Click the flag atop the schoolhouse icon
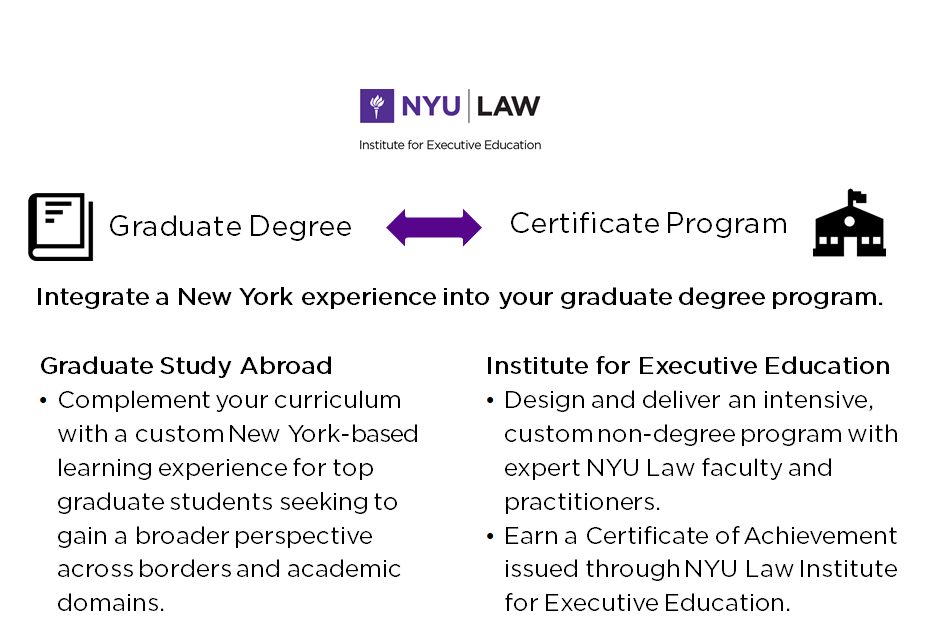 856,196
